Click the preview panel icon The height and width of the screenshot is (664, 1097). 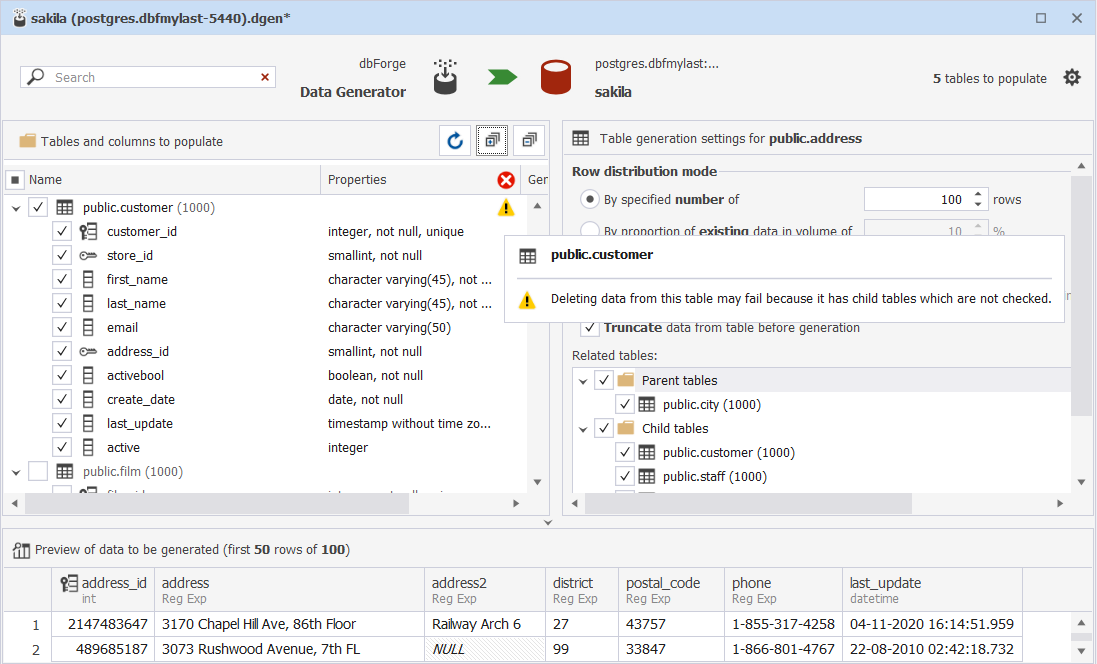tap(22, 550)
